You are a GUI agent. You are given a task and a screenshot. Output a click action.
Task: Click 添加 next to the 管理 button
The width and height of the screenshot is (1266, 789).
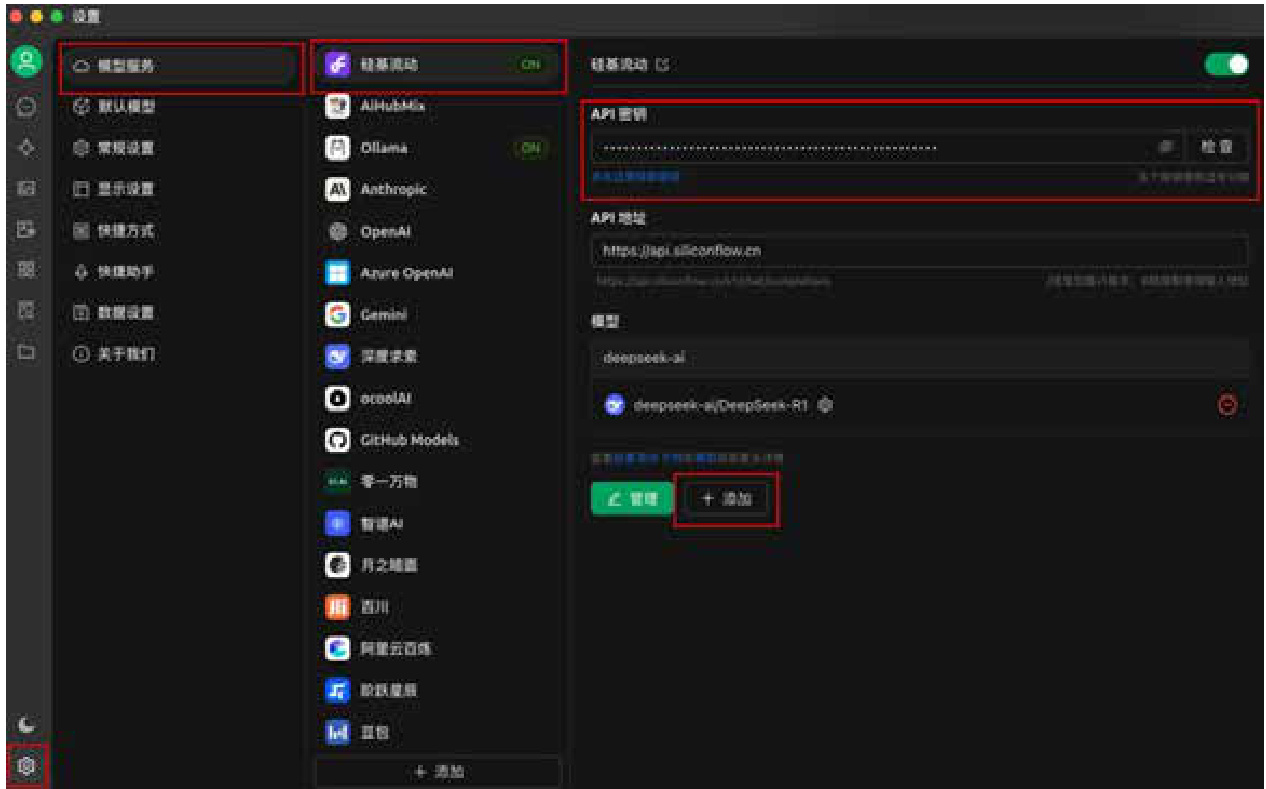pyautogui.click(x=726, y=498)
